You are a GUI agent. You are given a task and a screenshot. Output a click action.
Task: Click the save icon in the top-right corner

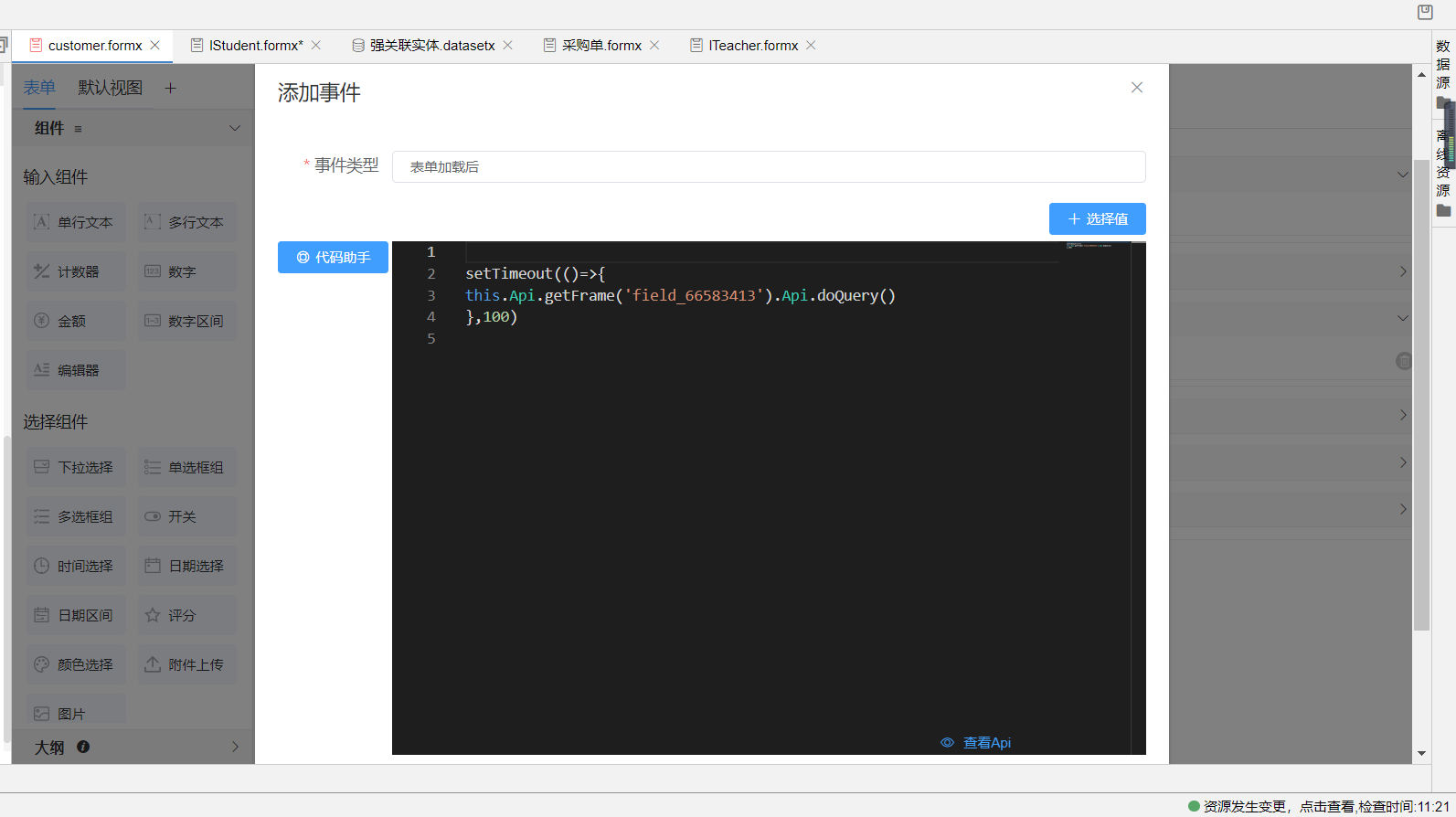1425,12
